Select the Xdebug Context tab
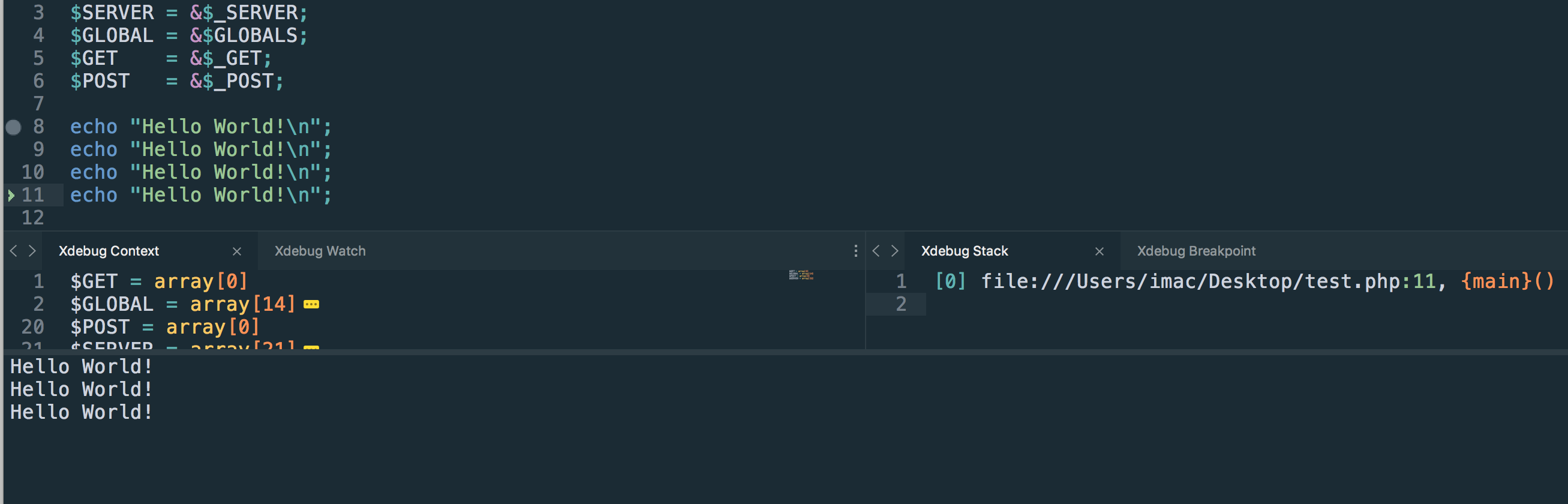The width and height of the screenshot is (1568, 504). (x=109, y=251)
